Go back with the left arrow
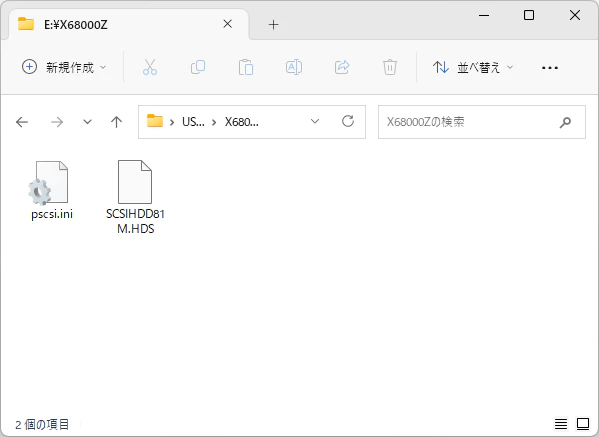 coord(22,122)
